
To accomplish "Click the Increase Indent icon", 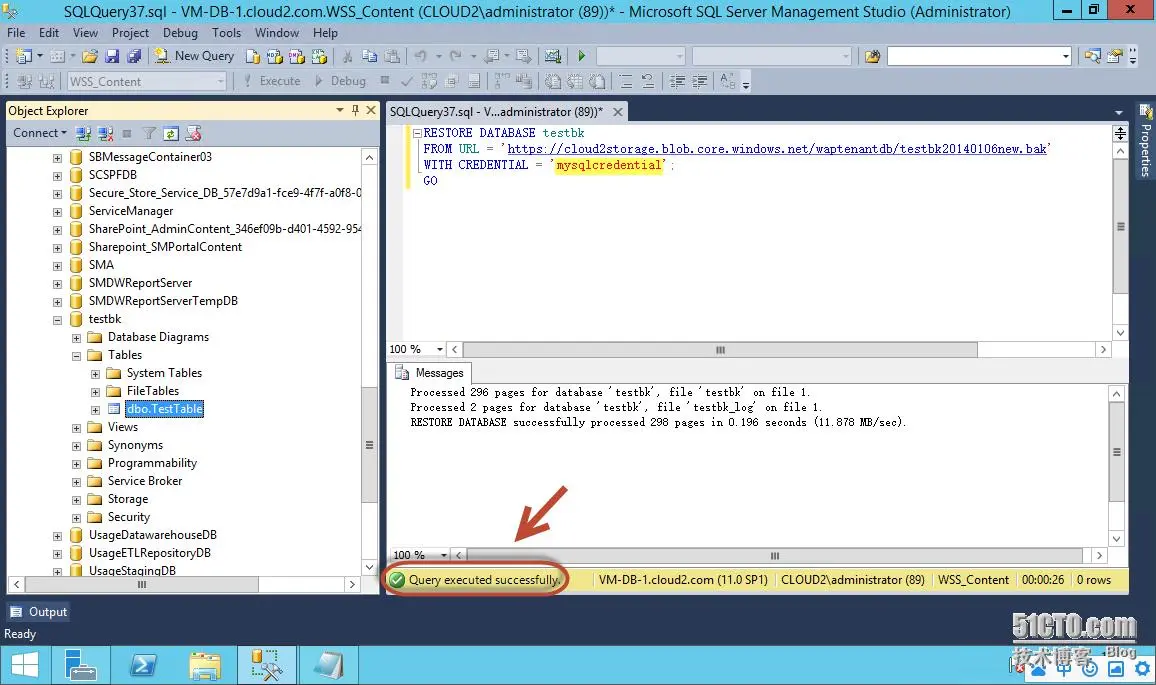I will tap(699, 81).
